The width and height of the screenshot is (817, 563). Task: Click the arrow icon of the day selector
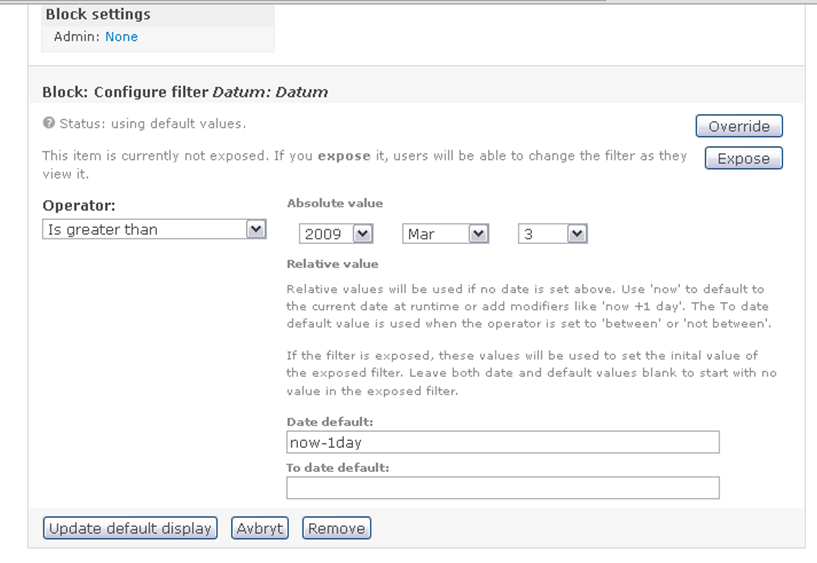point(577,234)
